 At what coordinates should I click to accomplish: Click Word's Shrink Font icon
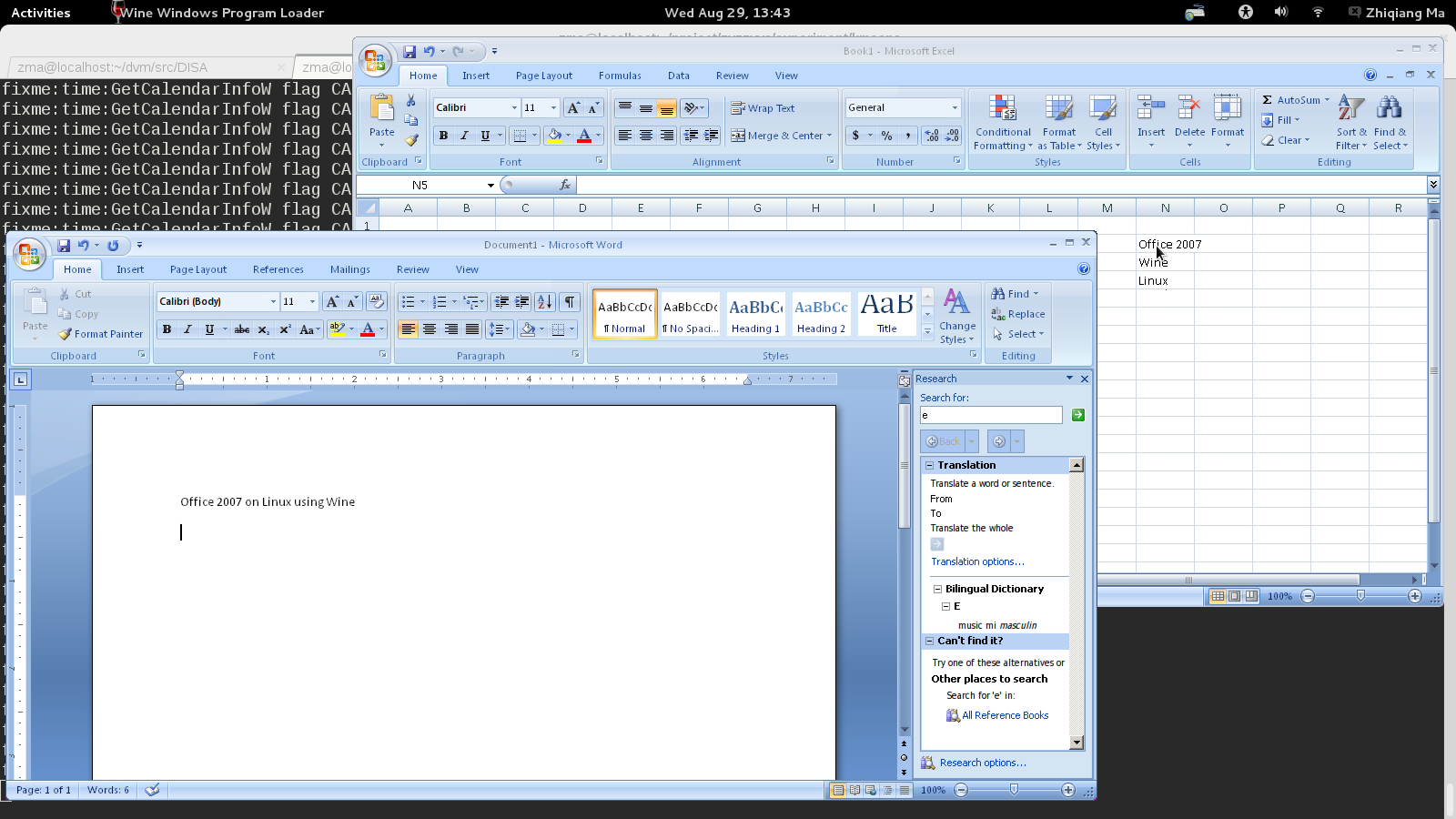(352, 301)
